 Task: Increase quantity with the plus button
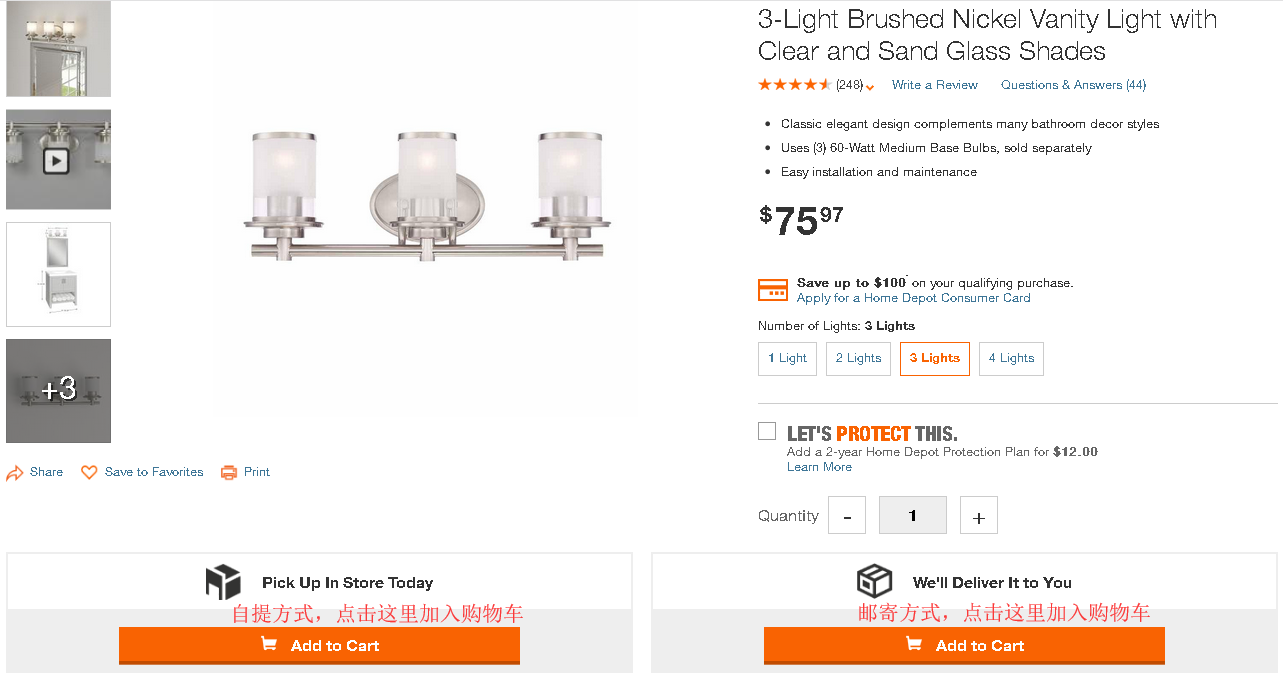tap(978, 516)
